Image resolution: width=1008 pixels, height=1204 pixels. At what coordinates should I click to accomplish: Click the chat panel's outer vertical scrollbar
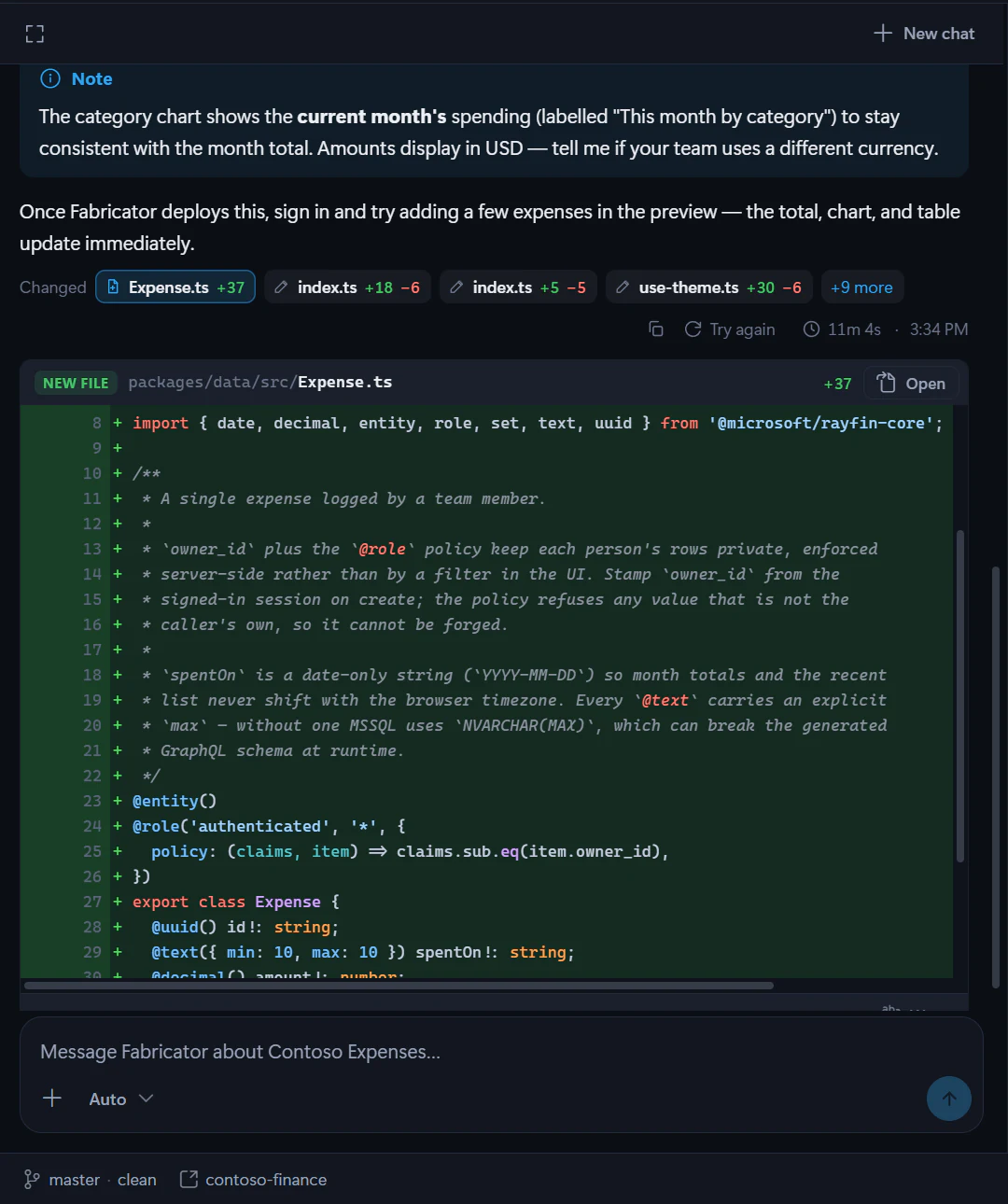tap(995, 775)
